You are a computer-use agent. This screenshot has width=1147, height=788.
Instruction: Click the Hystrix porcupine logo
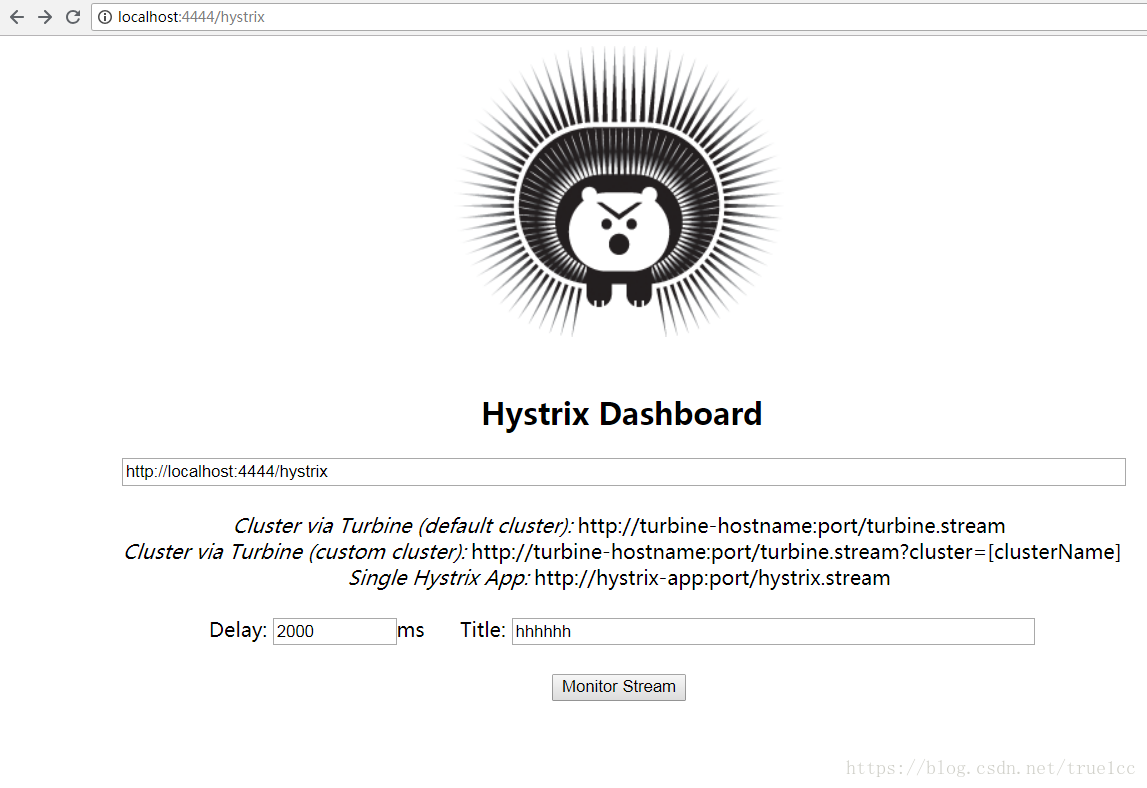(620, 192)
